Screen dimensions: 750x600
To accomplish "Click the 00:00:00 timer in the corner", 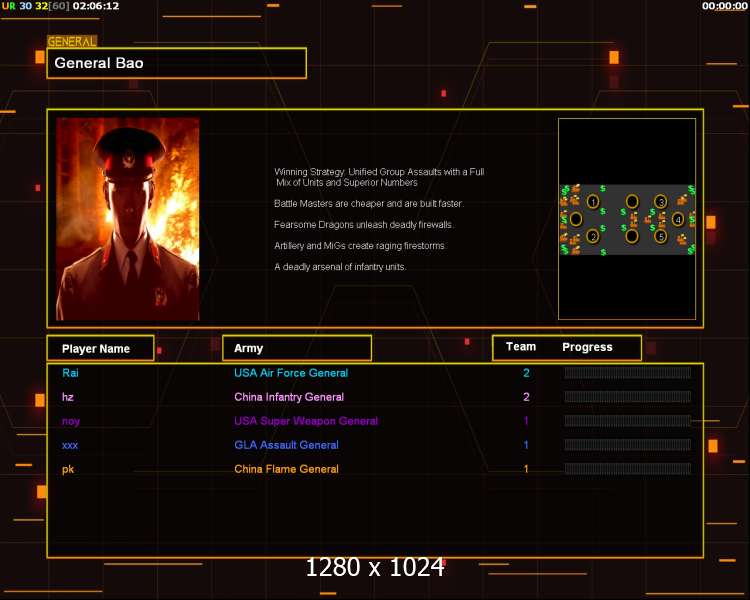I will click(724, 6).
